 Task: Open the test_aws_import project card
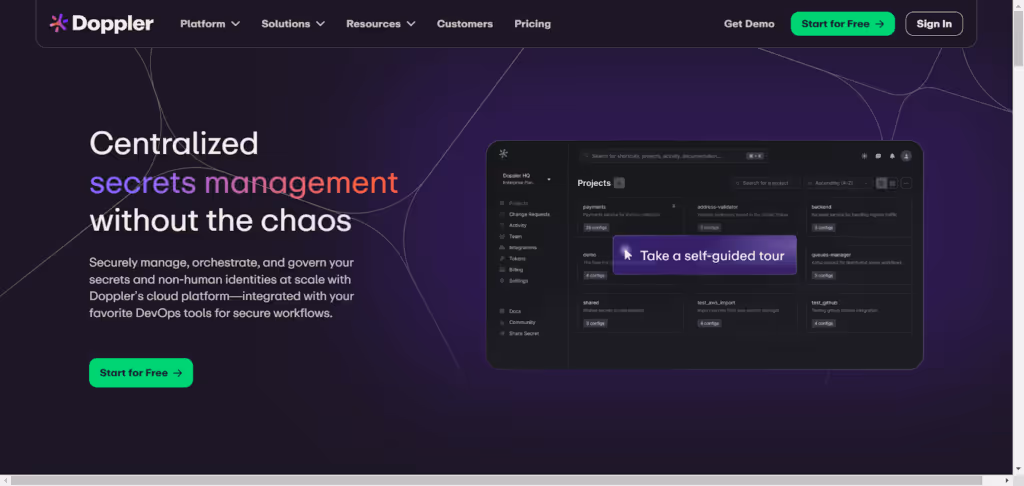point(744,314)
